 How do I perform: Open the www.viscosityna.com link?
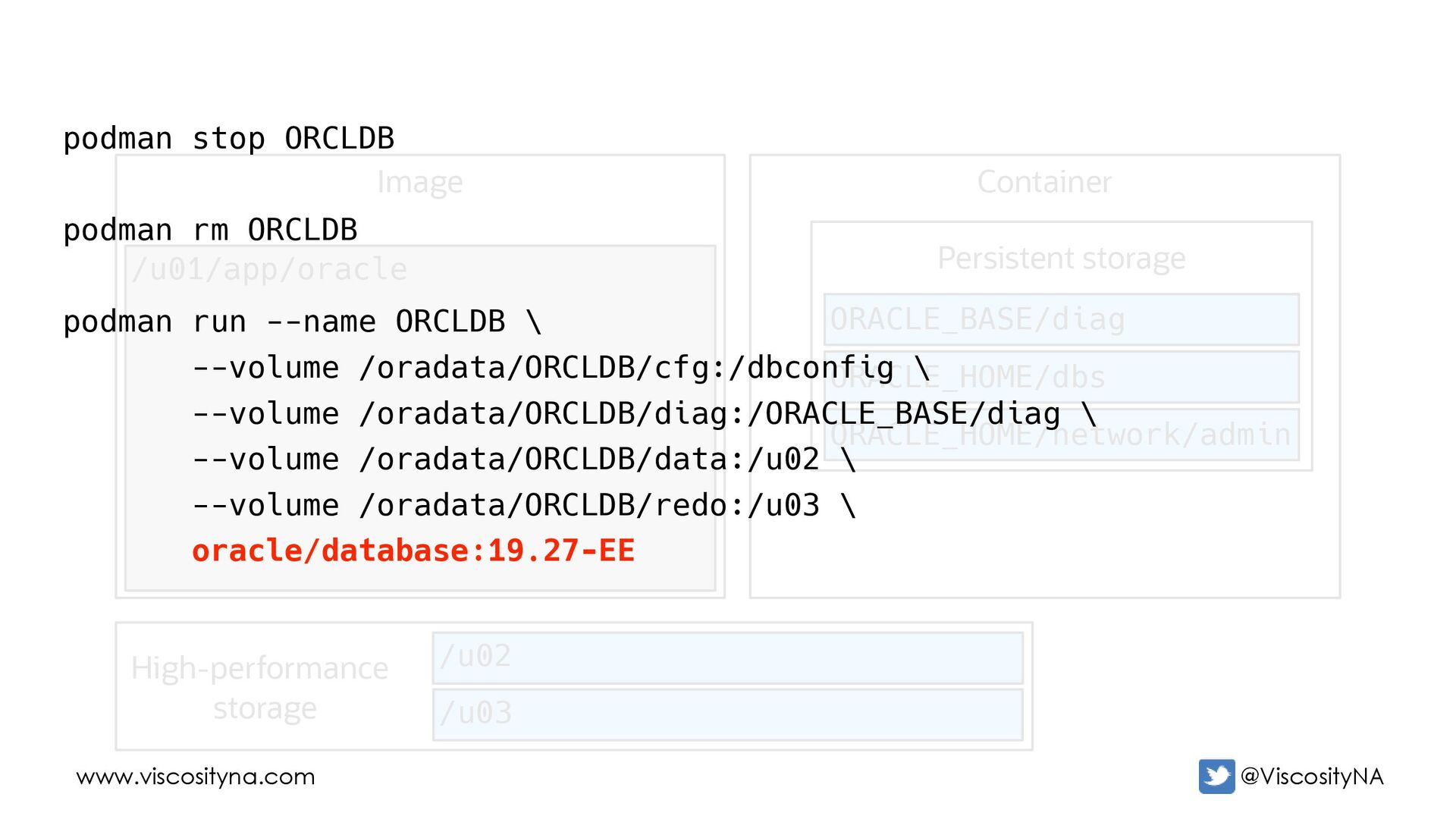tap(196, 777)
